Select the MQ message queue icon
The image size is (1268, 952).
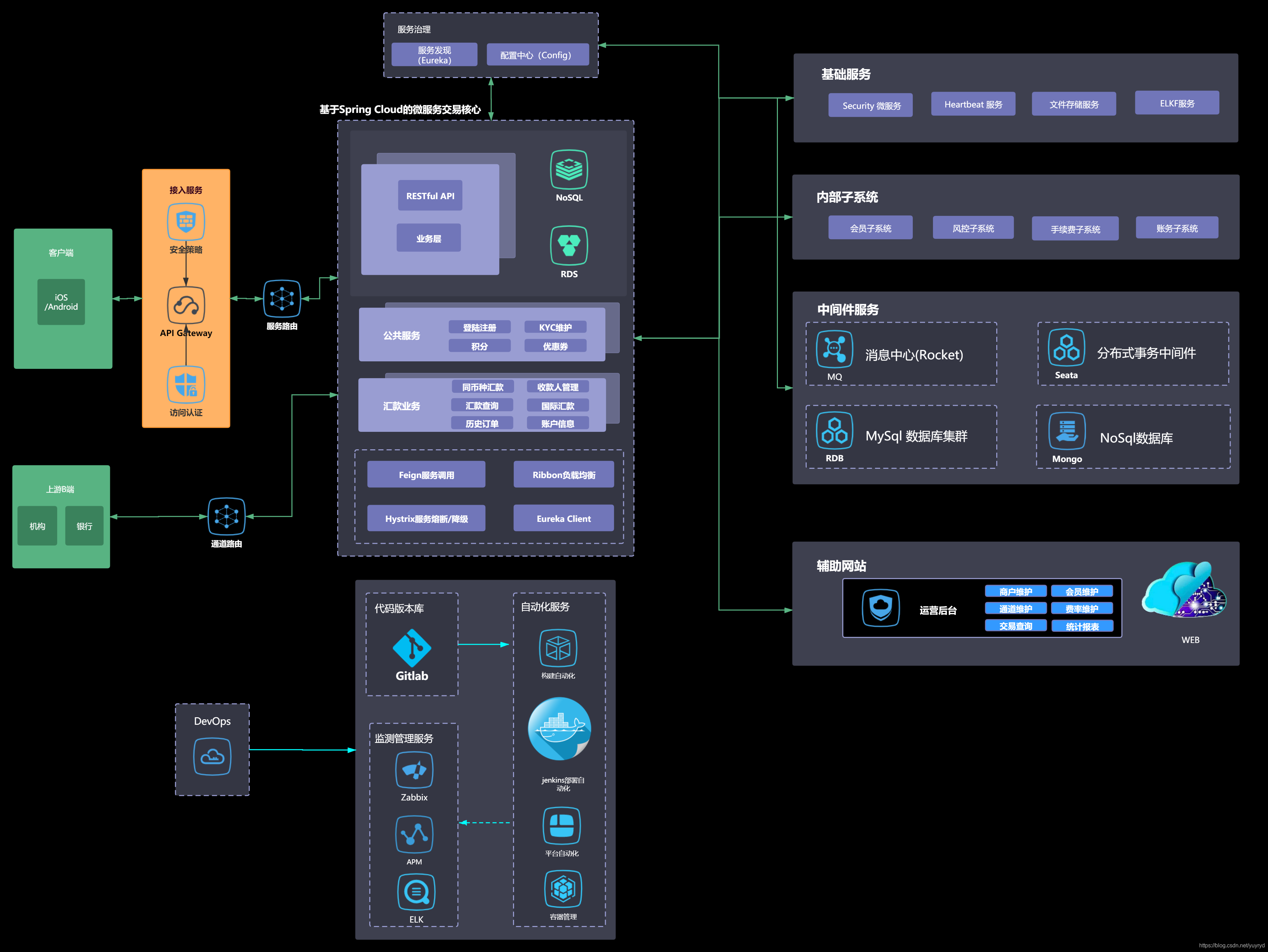(x=835, y=350)
